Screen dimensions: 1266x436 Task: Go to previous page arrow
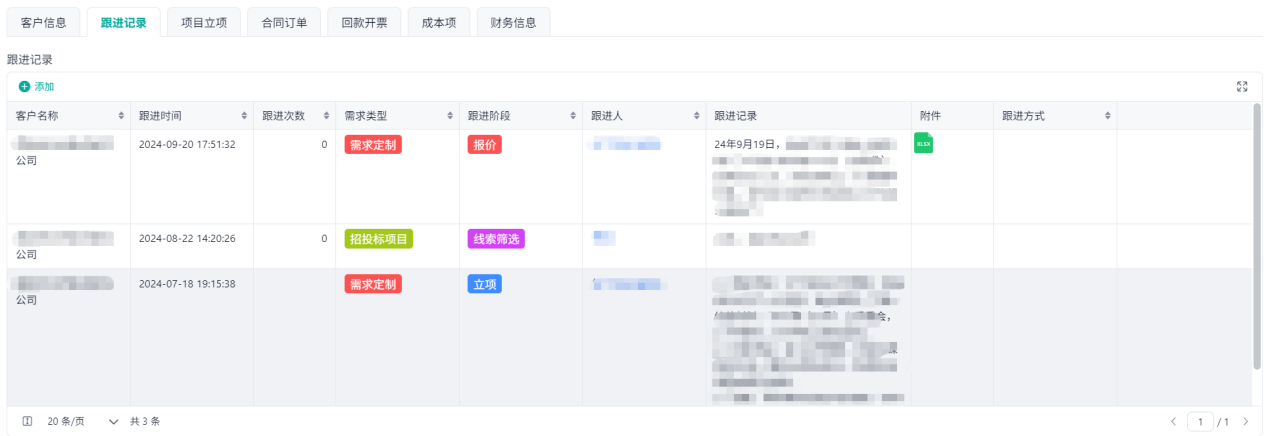point(1173,421)
